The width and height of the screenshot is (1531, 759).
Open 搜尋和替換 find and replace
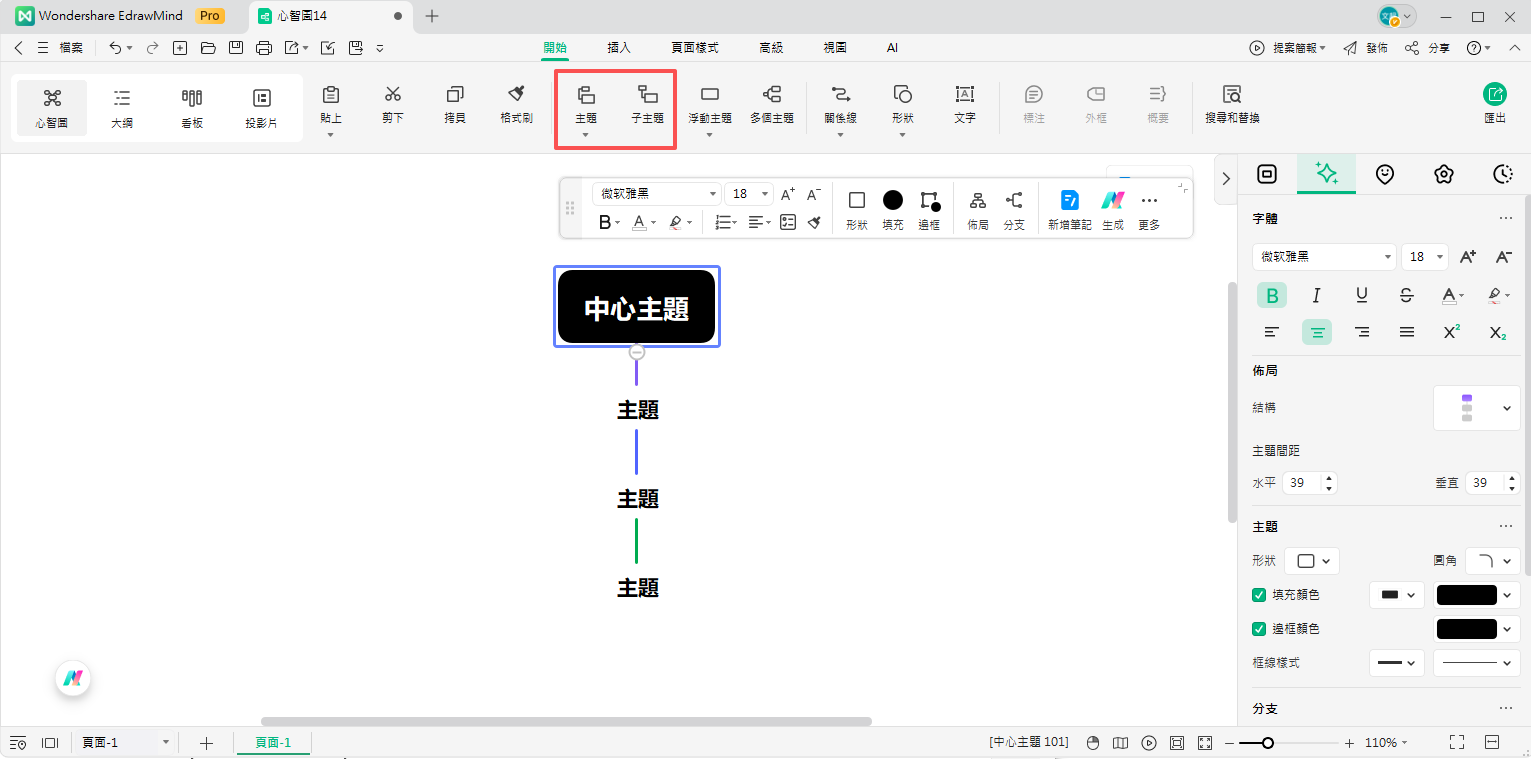(x=1230, y=104)
